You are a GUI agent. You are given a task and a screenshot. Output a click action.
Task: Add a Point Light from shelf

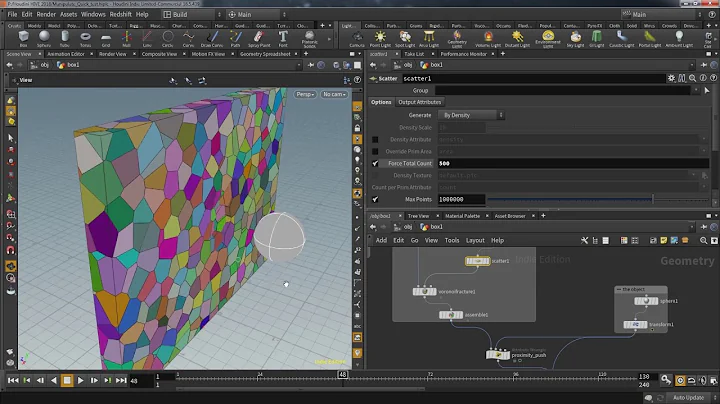380,39
